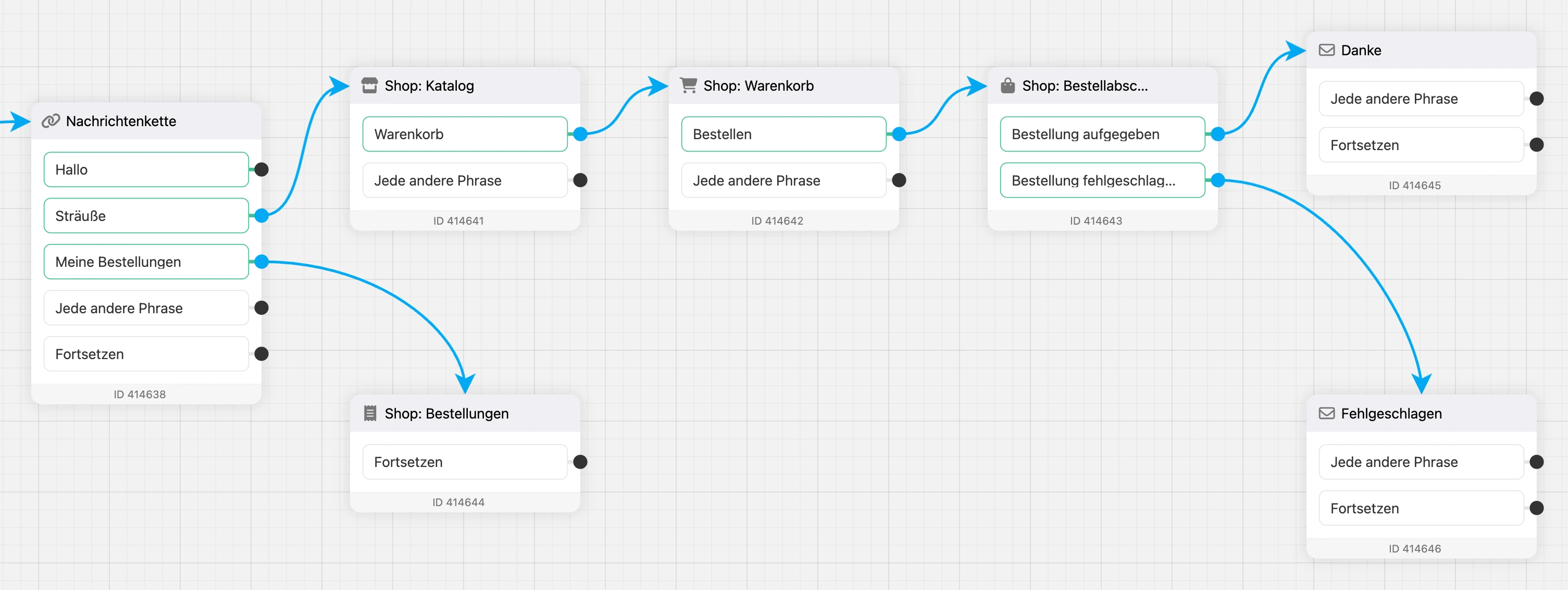This screenshot has height=590, width=1568.
Task: Click the receipt icon of Shop: Bestellungen
Action: pos(369,413)
